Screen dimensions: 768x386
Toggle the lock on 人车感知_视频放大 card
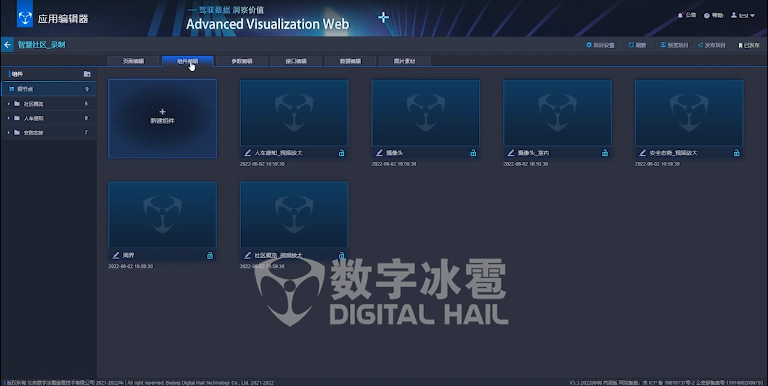(341, 153)
